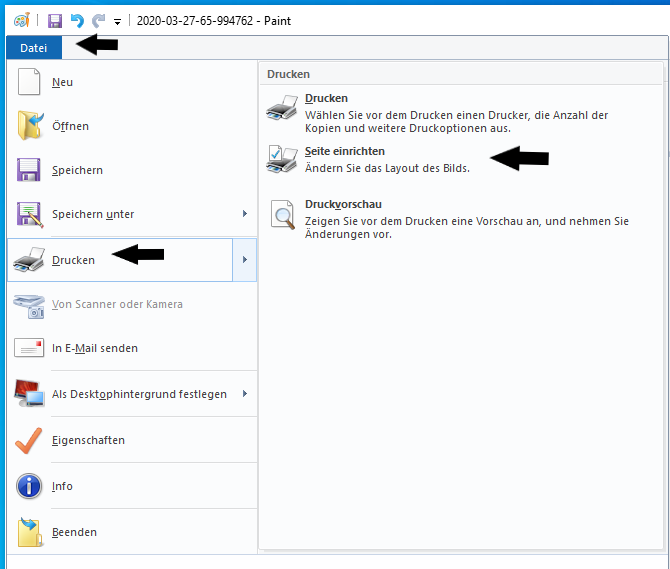Click the Undo arrow in quick access toolbar
The height and width of the screenshot is (569, 670).
(x=77, y=21)
